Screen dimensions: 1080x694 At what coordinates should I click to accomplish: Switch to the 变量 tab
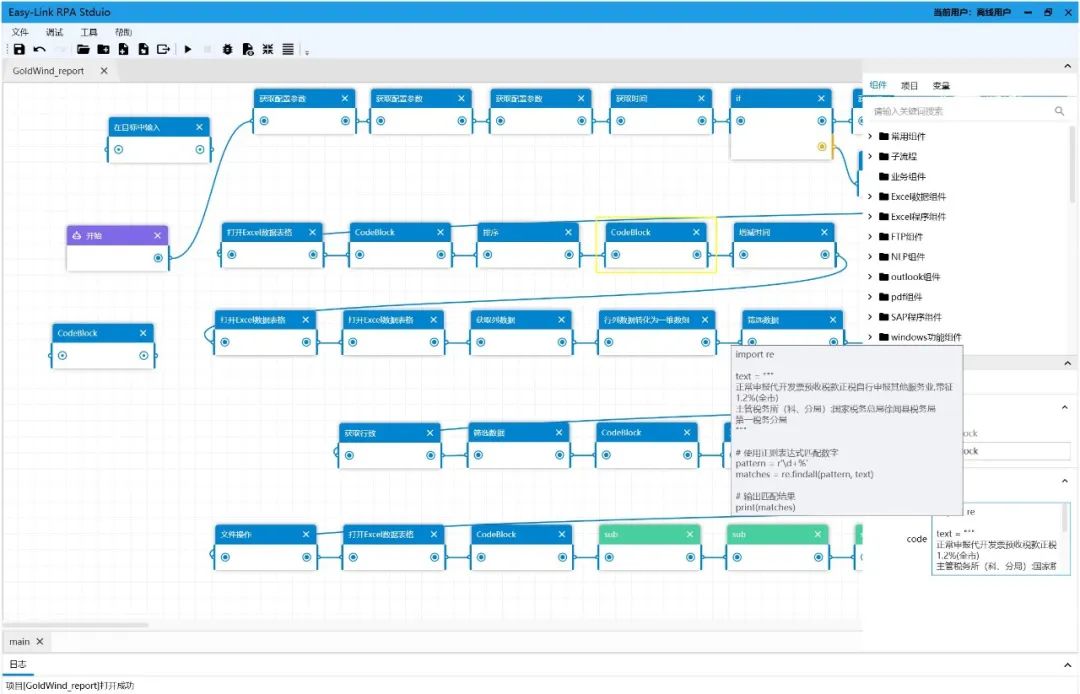[x=941, y=86]
